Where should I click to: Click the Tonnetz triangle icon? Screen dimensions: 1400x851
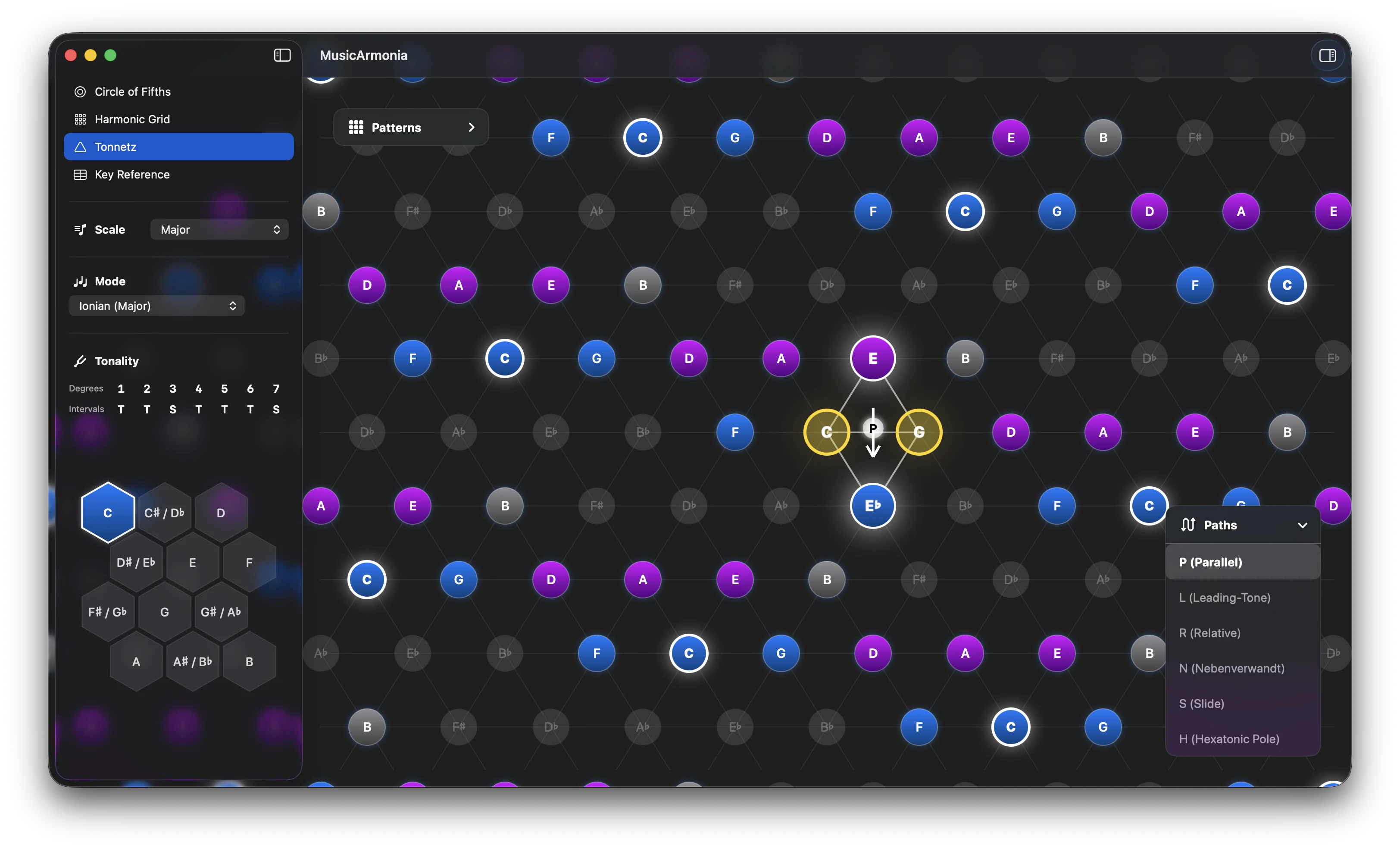[x=80, y=147]
